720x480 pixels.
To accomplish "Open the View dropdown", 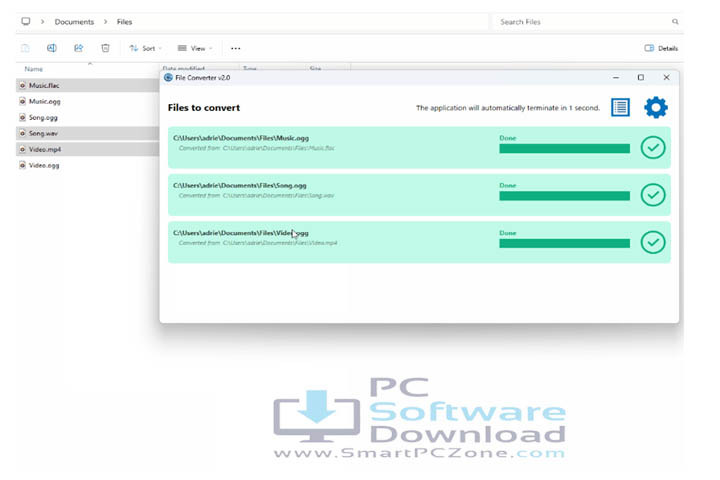I will click(195, 48).
